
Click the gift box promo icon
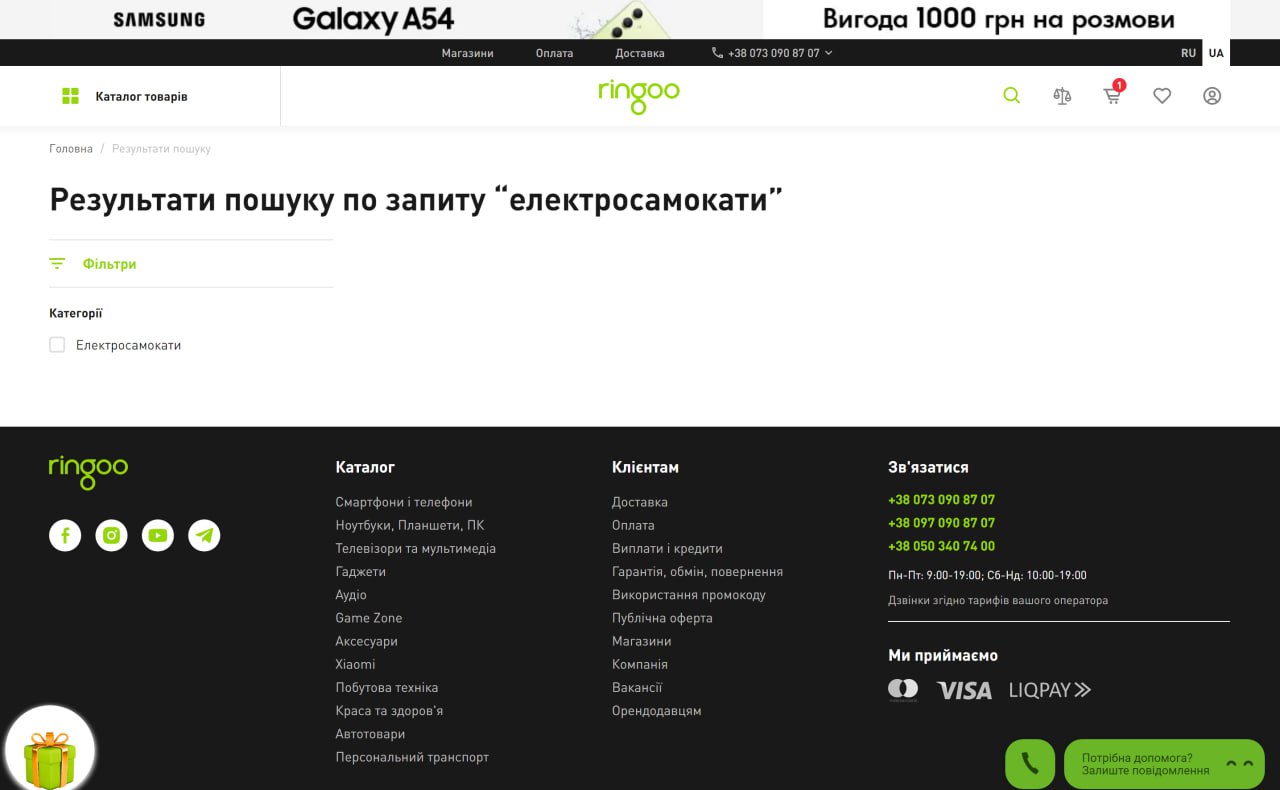(50, 754)
